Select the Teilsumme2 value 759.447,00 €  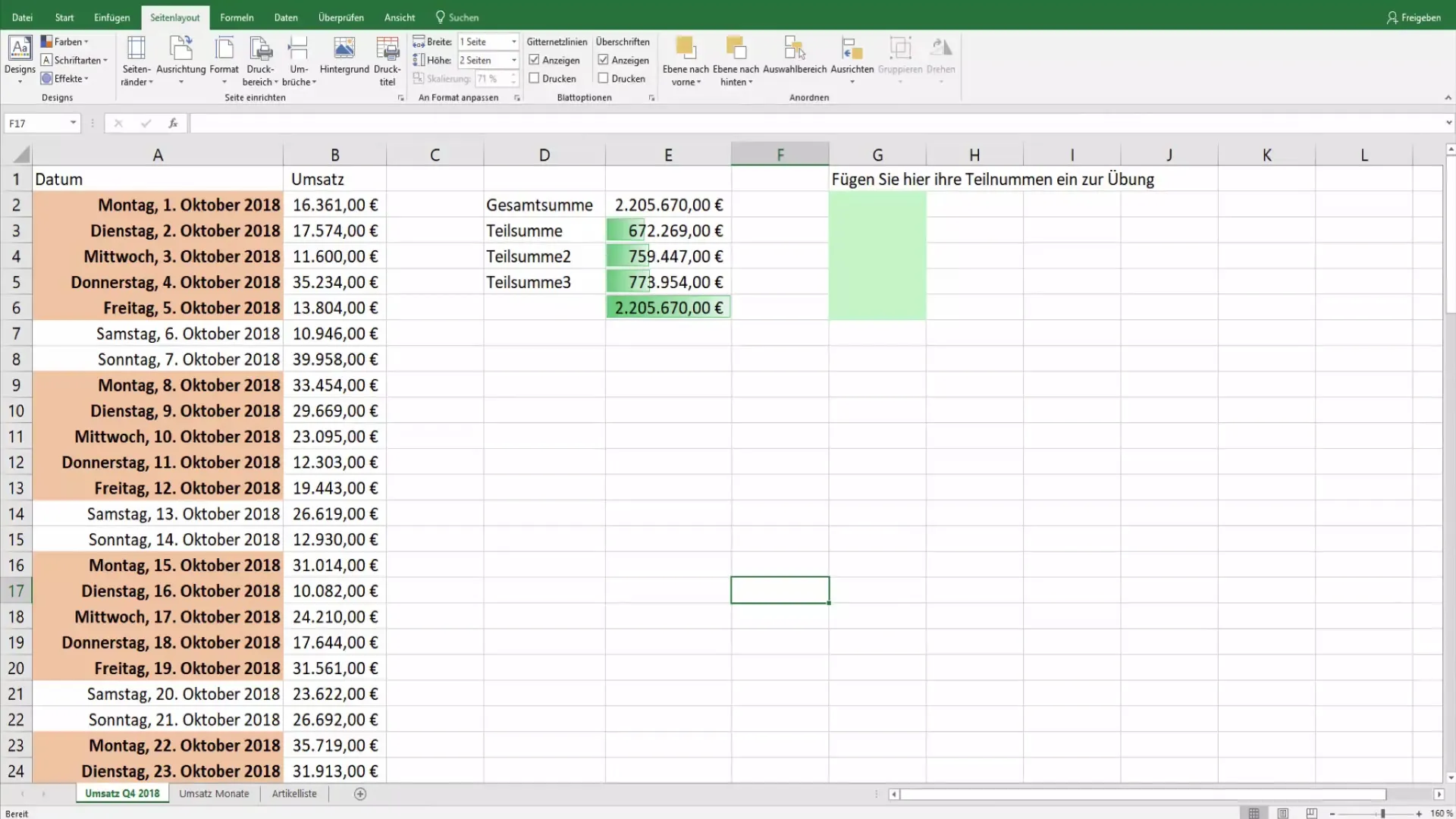[x=668, y=256]
